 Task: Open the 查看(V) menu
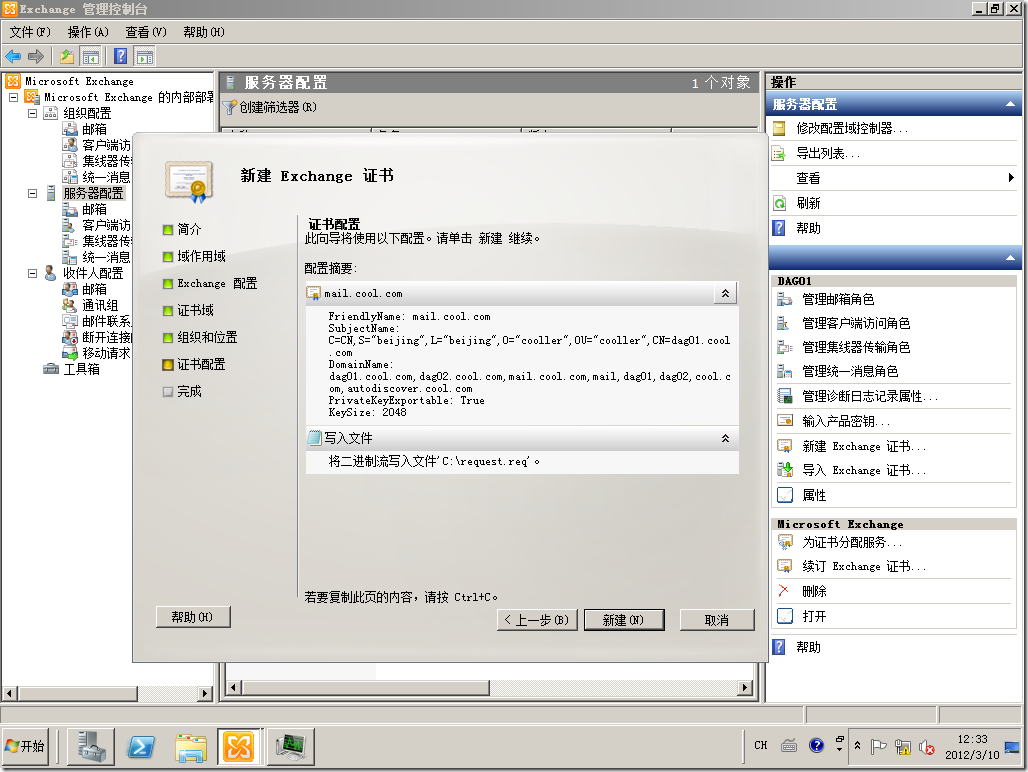click(x=144, y=32)
